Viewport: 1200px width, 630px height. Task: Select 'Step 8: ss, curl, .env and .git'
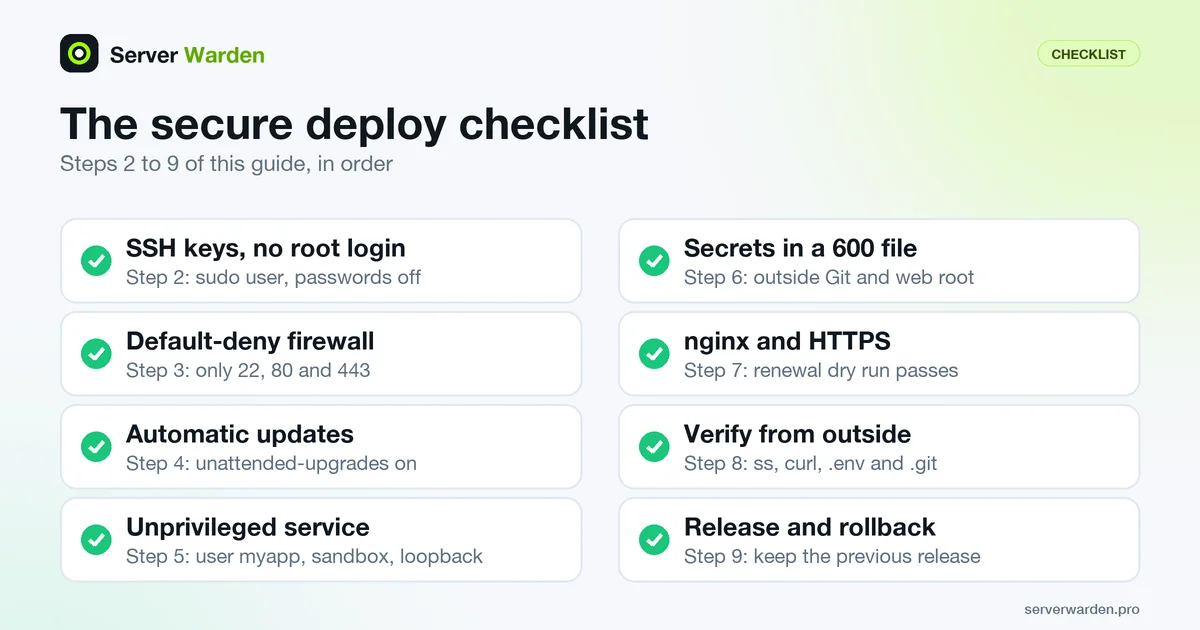pyautogui.click(x=811, y=463)
